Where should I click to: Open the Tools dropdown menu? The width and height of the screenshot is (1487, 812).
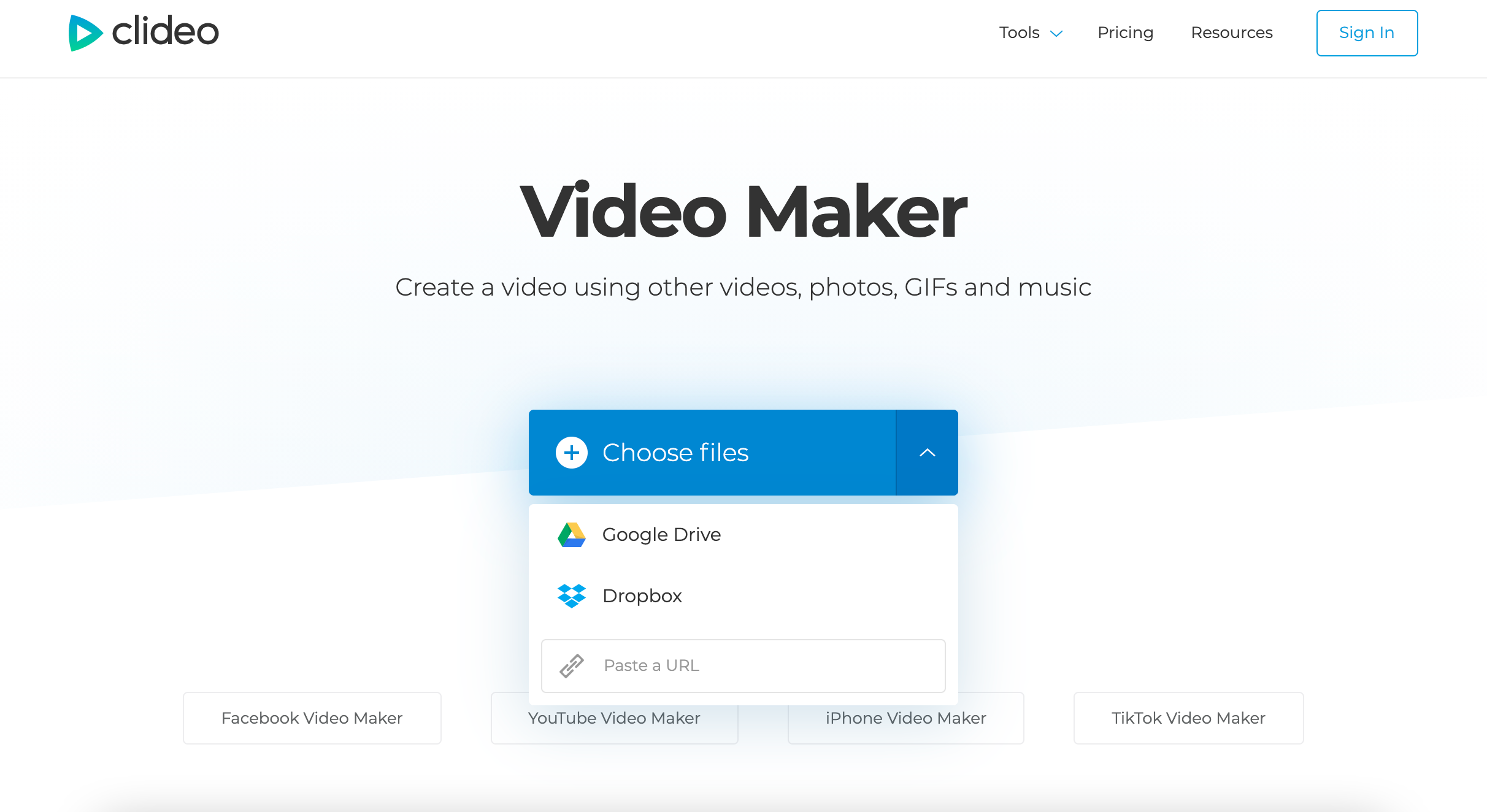tap(1020, 33)
